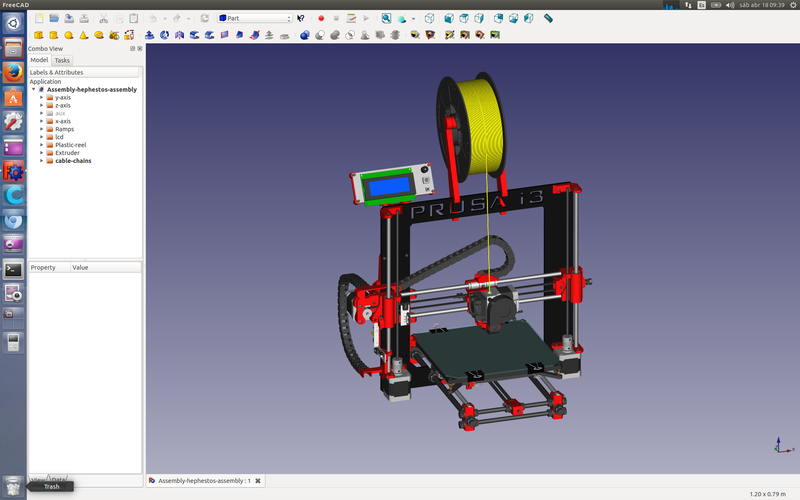Select the Assembly-hephestos-assembly : 1 document tab
The width and height of the screenshot is (800, 500).
click(203, 481)
